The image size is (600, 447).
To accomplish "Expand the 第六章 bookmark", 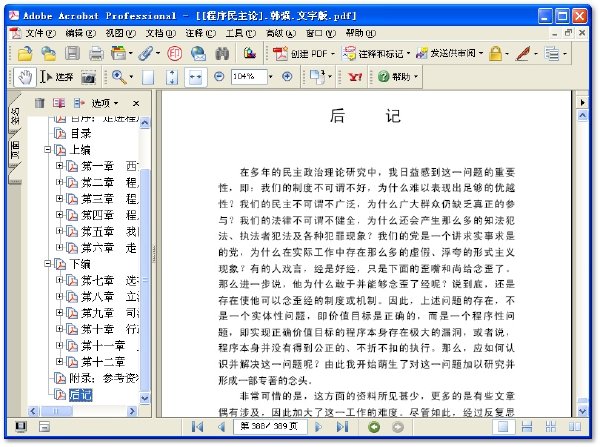I will pos(59,247).
